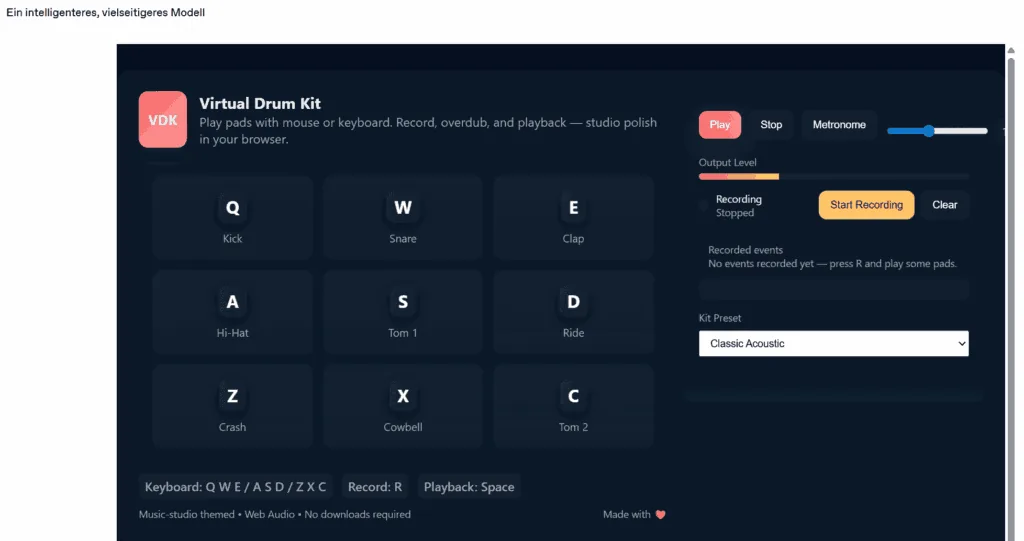Click the Stop button
This screenshot has height=541, width=1024.
tap(771, 125)
